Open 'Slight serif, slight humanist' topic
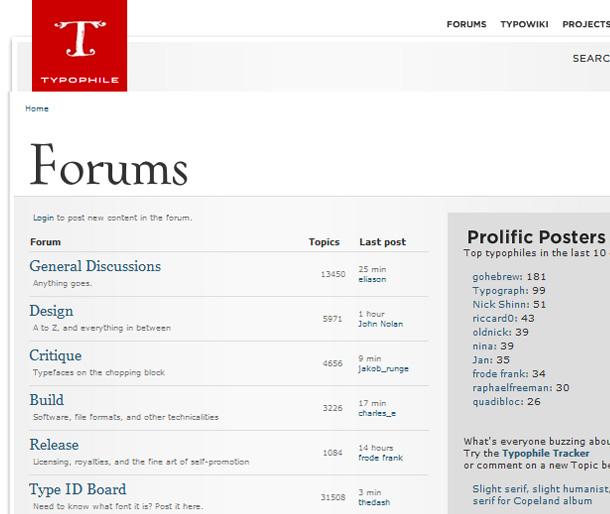The height and width of the screenshot is (514, 610). pos(541,495)
